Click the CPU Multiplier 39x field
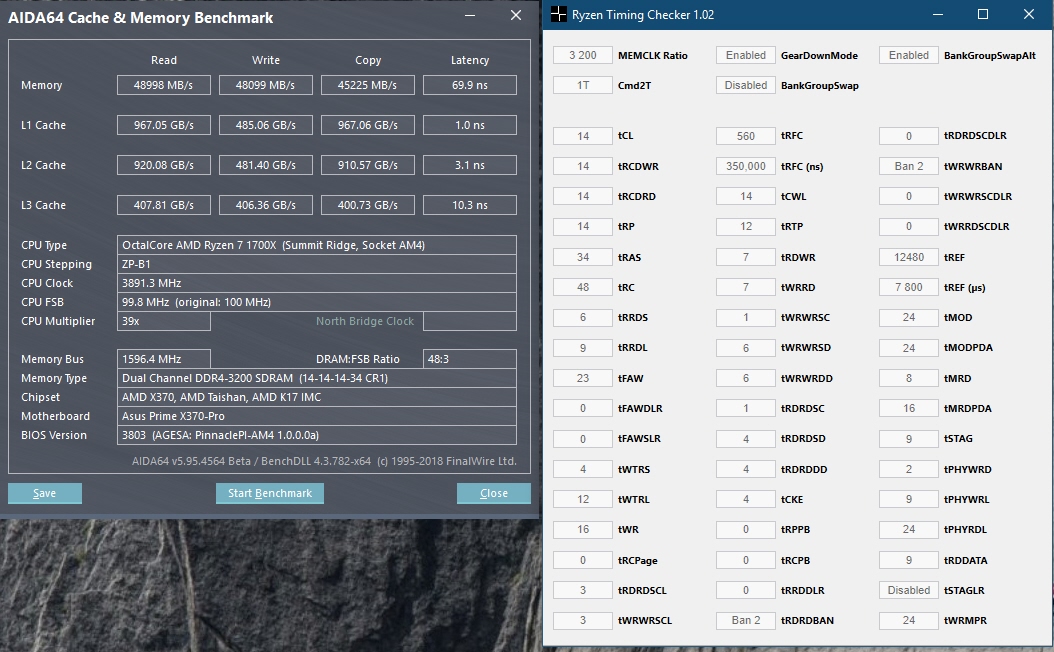 click(163, 321)
